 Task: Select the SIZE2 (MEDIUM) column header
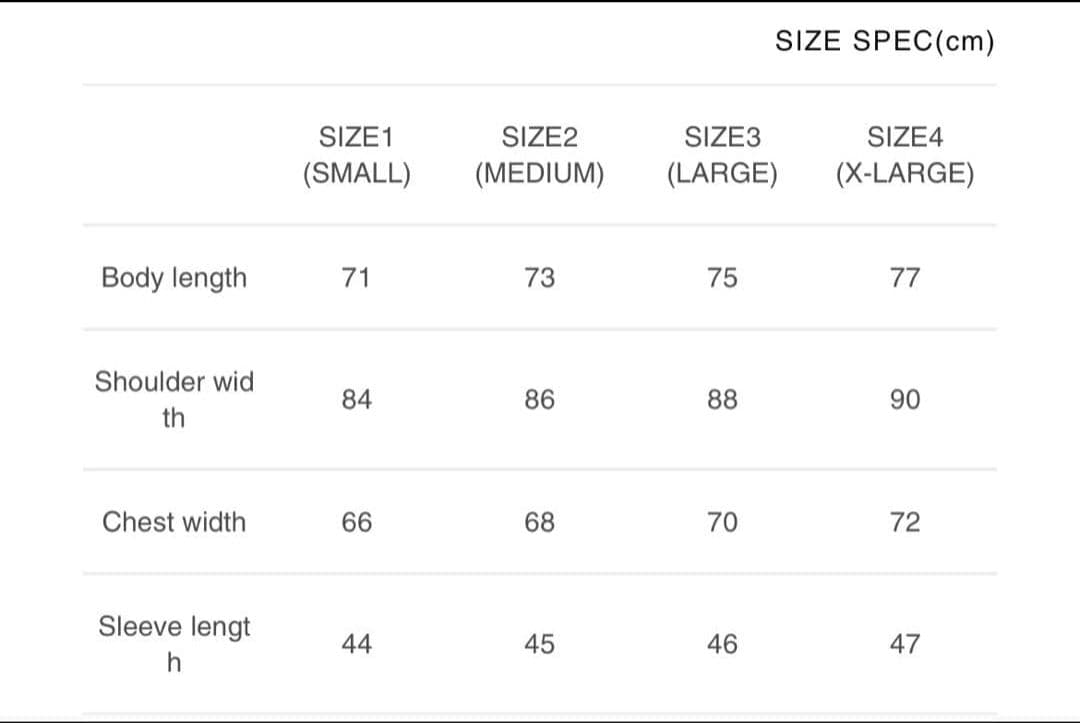tap(539, 155)
